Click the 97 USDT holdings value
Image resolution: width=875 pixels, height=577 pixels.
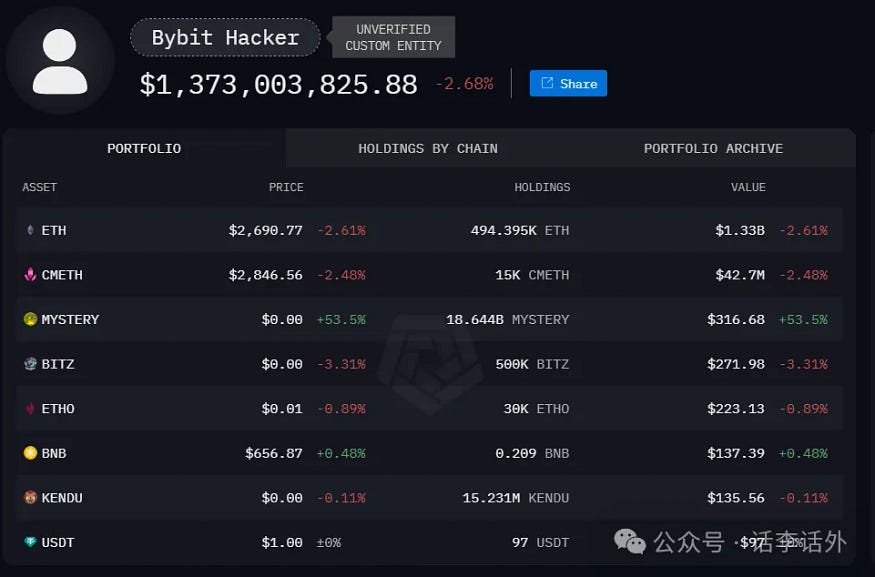pos(541,543)
